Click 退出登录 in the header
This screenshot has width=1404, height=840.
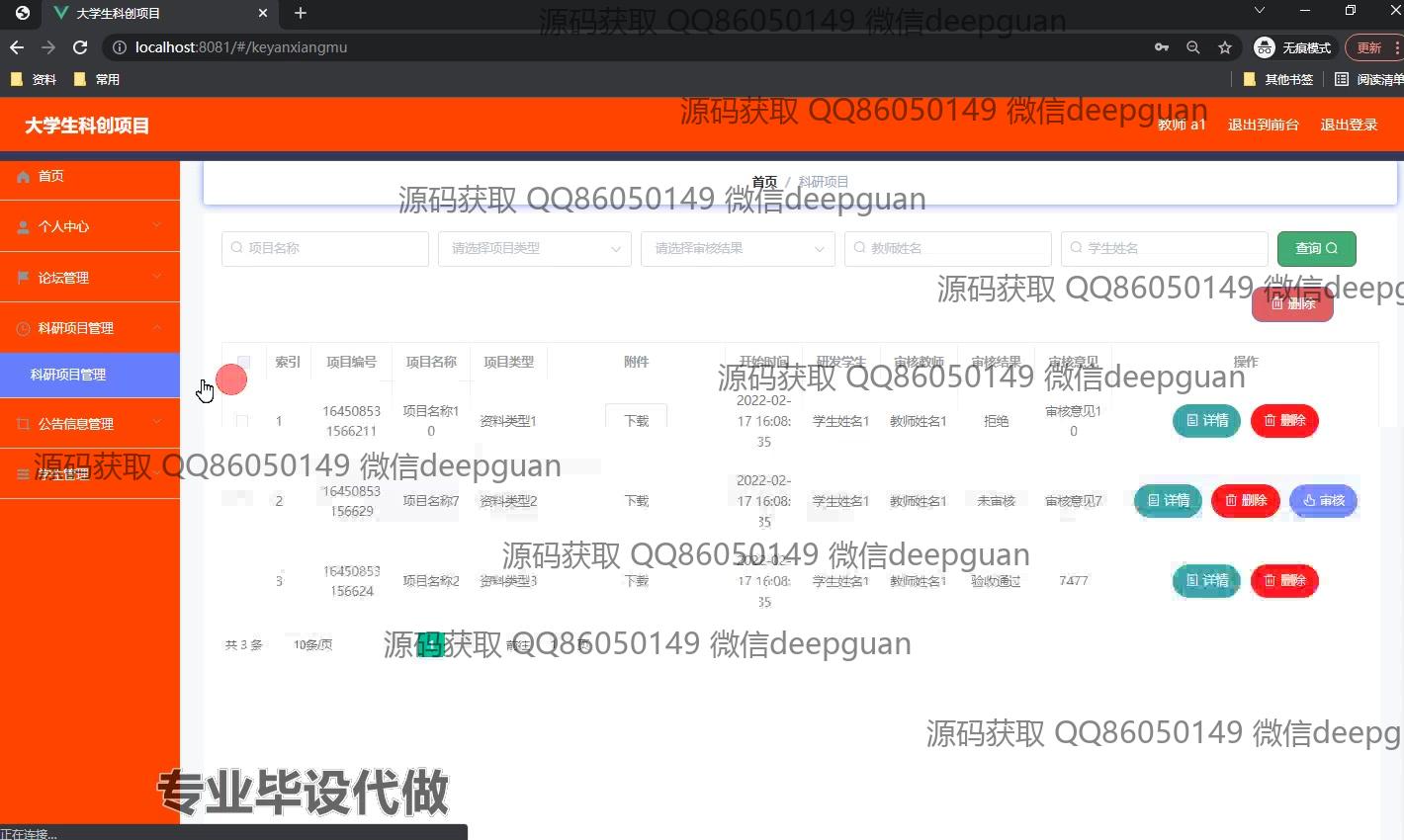point(1349,126)
